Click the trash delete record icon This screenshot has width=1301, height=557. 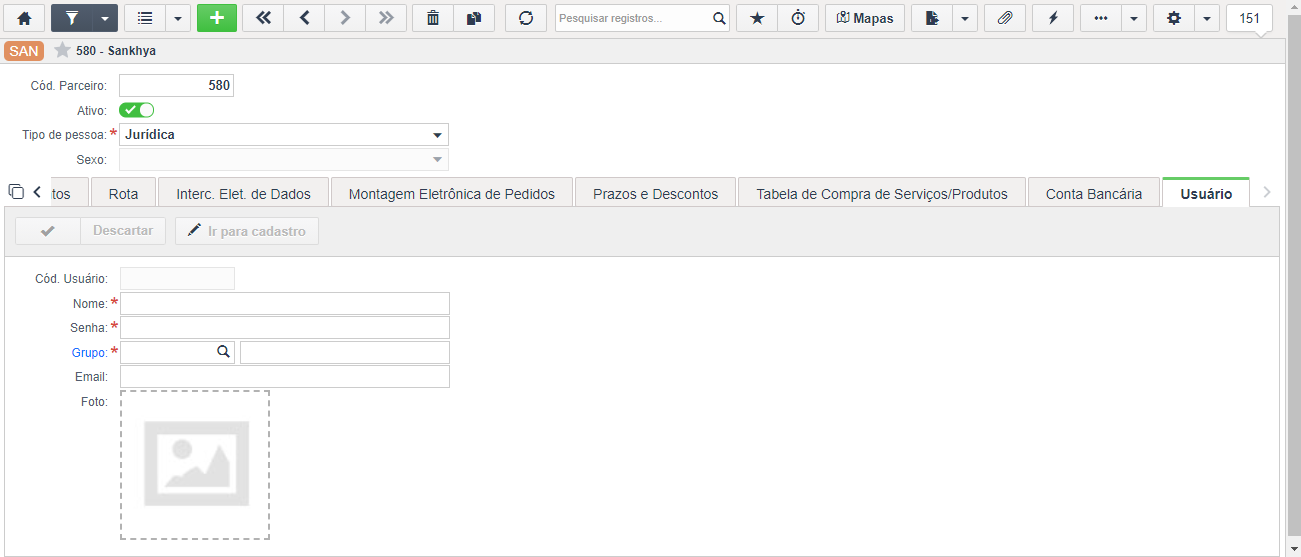432,18
